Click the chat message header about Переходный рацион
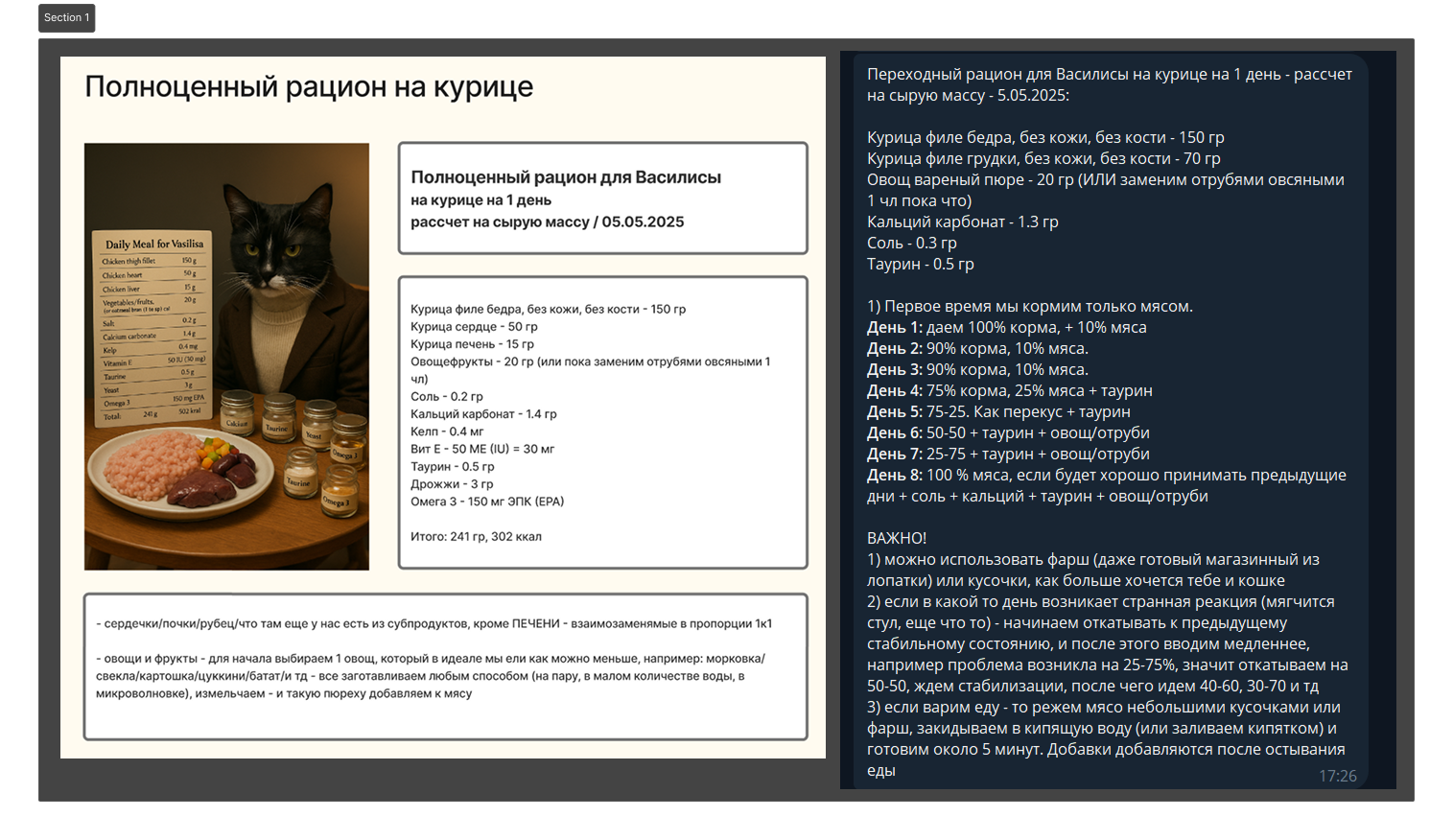1453x840 pixels. click(x=1109, y=84)
